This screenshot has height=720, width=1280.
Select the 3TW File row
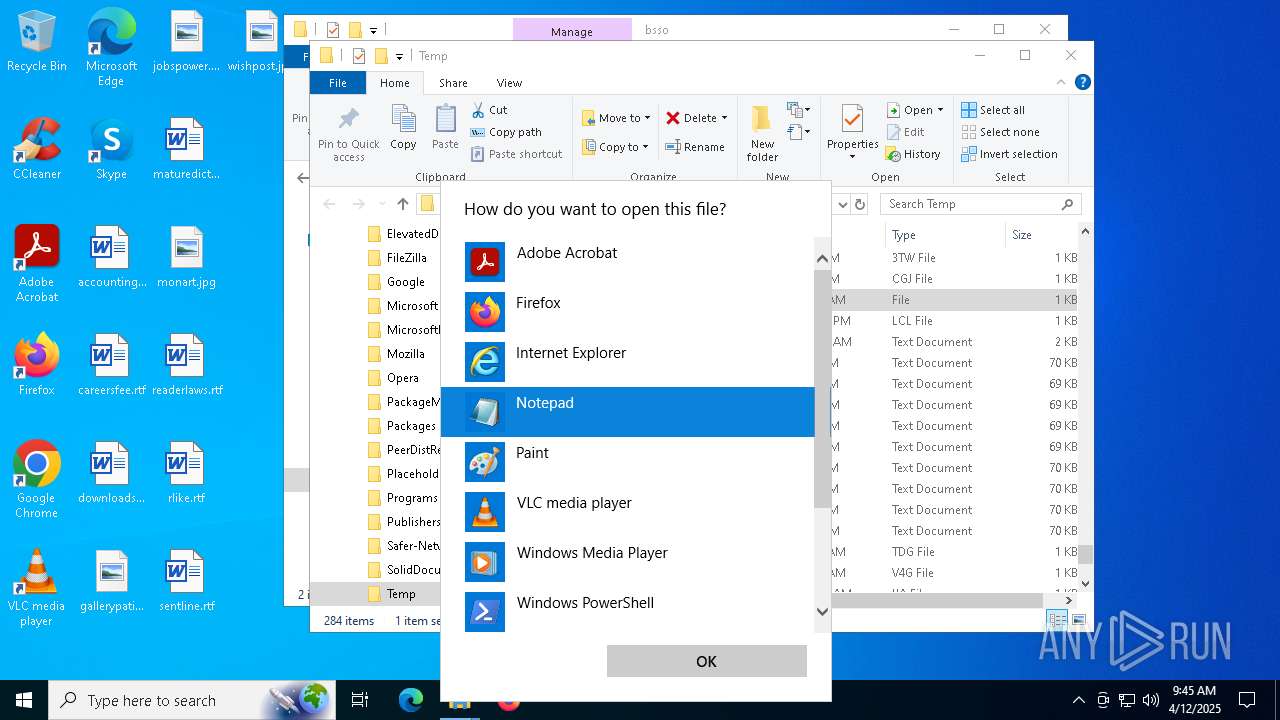pyautogui.click(x=955, y=258)
